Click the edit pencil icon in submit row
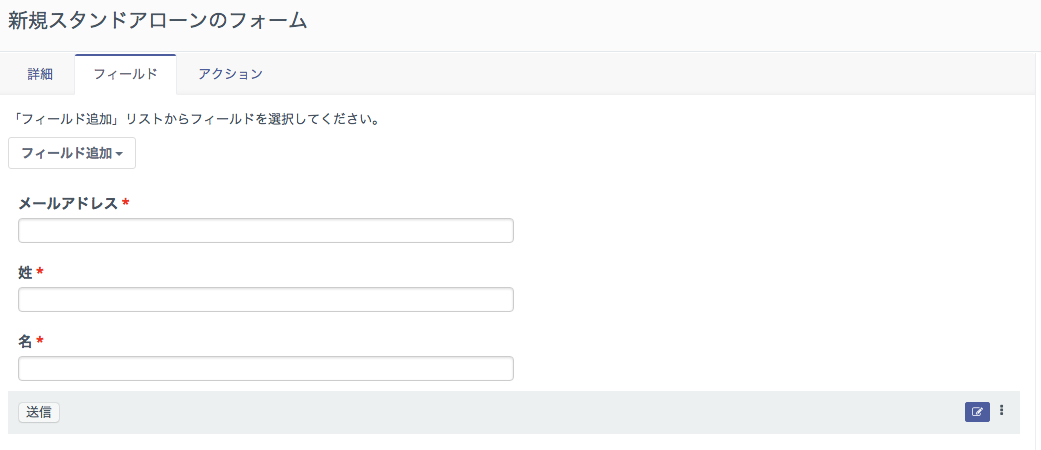Screen dimensions: 1041x450 click(977, 411)
